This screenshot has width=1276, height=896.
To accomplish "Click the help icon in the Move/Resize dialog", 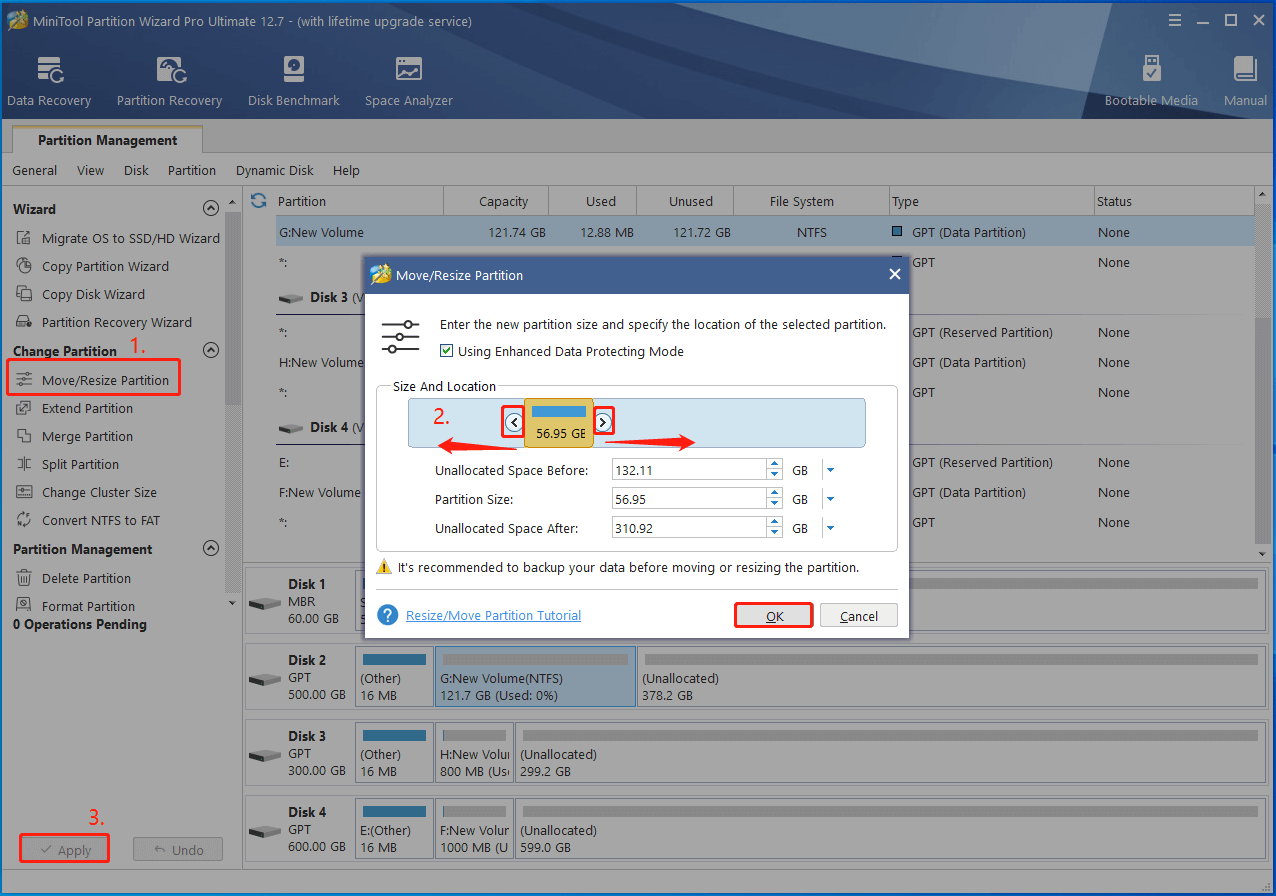I will (387, 615).
